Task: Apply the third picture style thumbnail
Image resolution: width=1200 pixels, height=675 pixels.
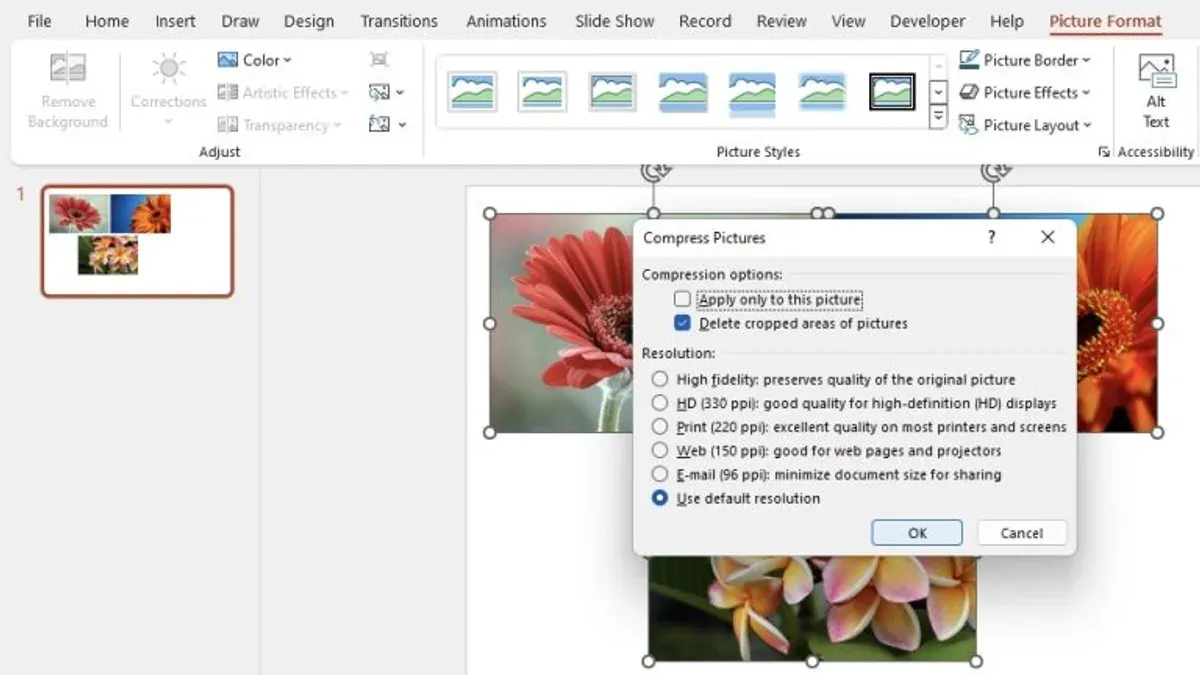Action: pyautogui.click(x=612, y=92)
